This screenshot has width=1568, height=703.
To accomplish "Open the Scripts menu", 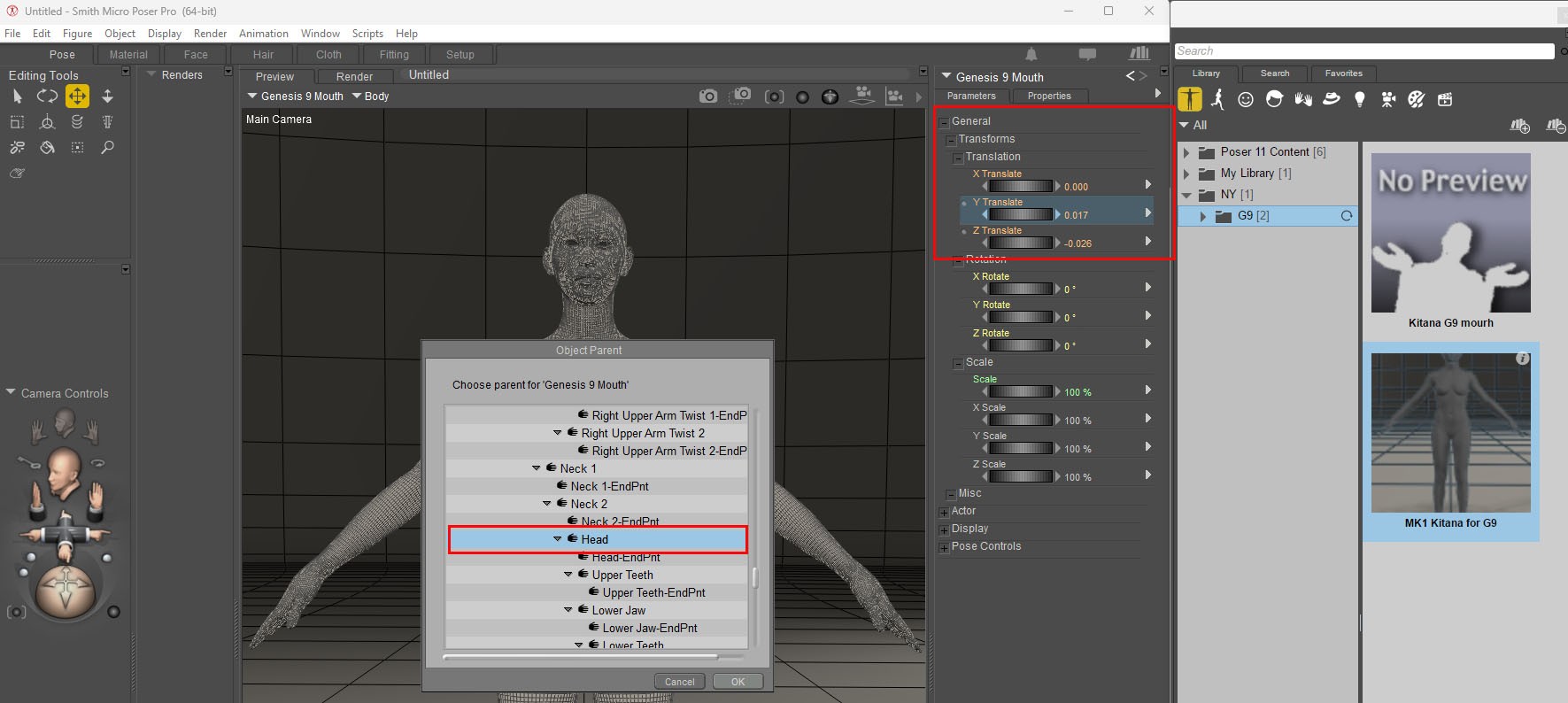I will pyautogui.click(x=367, y=34).
